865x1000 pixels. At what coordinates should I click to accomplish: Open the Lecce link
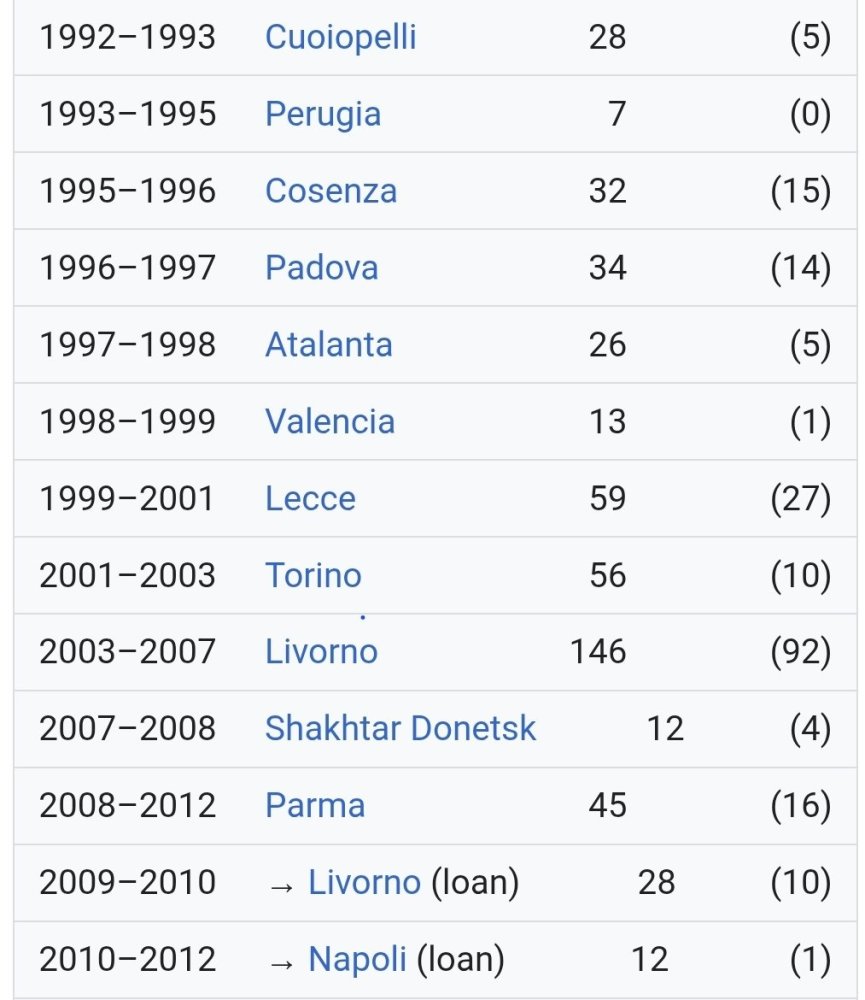[x=310, y=498]
